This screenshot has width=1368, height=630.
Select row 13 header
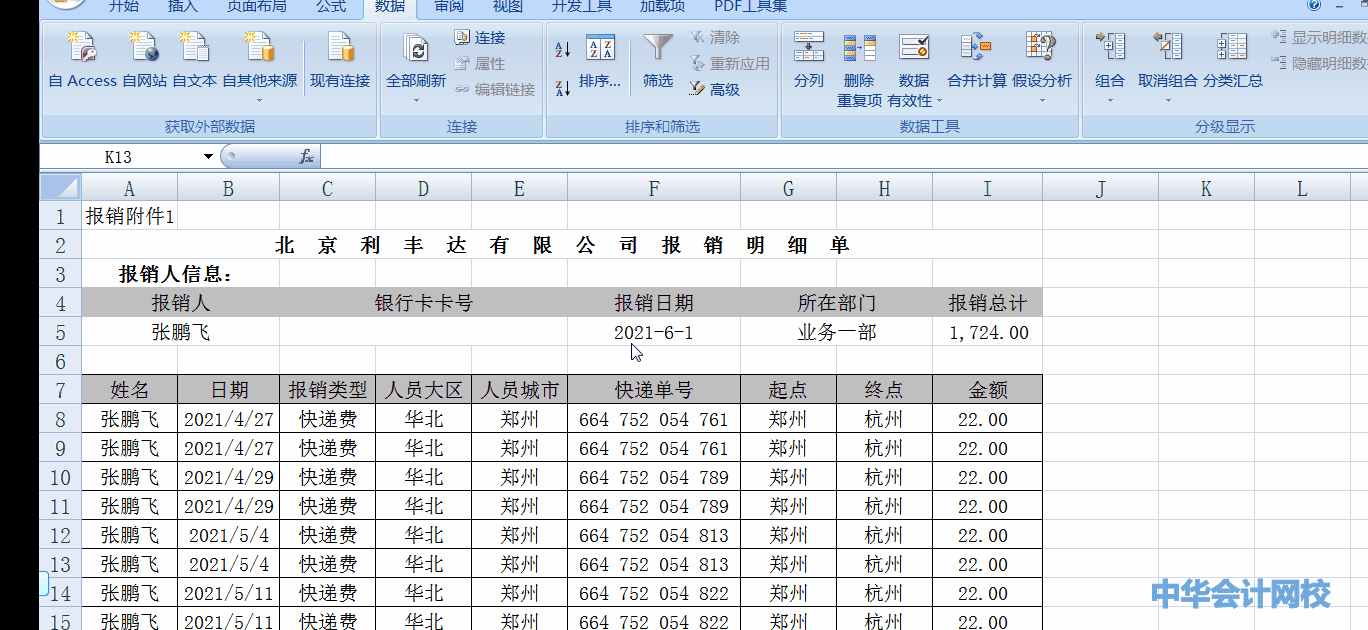coord(60,564)
